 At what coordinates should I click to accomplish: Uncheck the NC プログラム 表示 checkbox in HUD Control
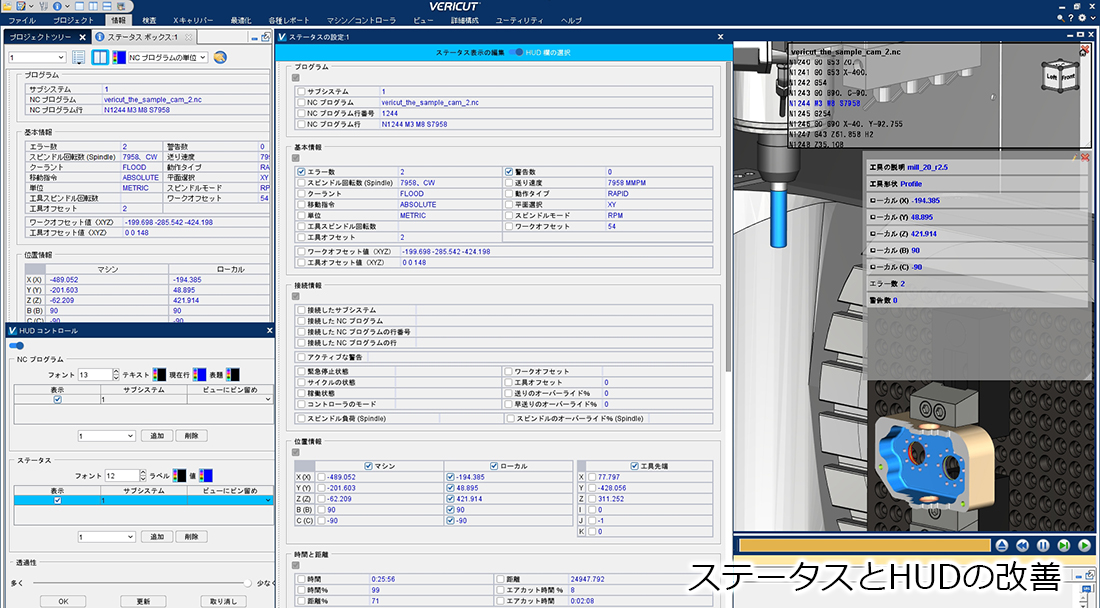[x=58, y=400]
